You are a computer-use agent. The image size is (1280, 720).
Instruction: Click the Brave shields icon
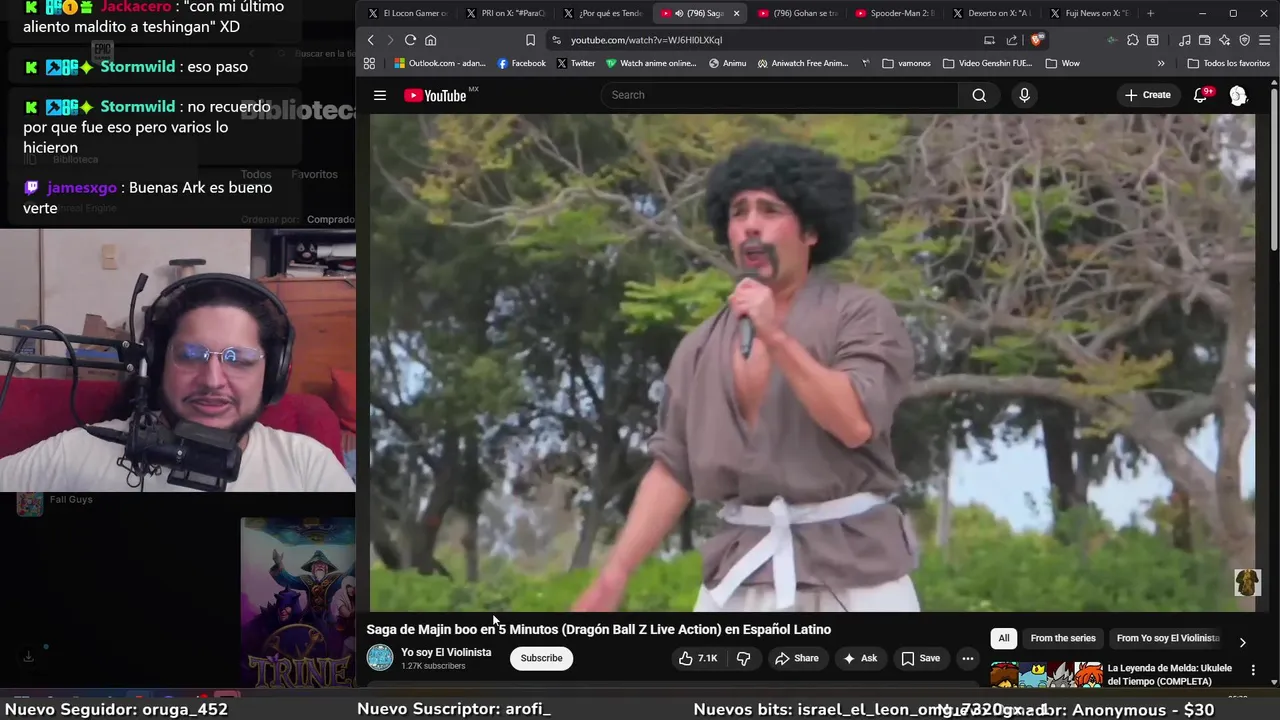click(1037, 40)
